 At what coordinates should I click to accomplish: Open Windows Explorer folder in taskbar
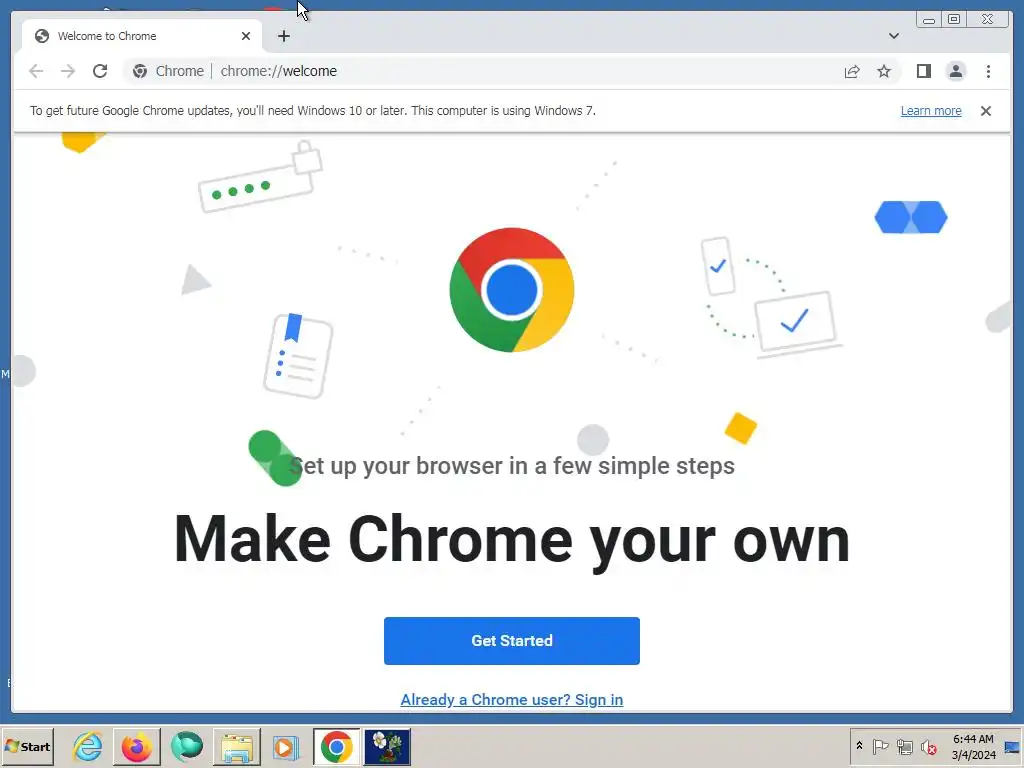point(236,746)
